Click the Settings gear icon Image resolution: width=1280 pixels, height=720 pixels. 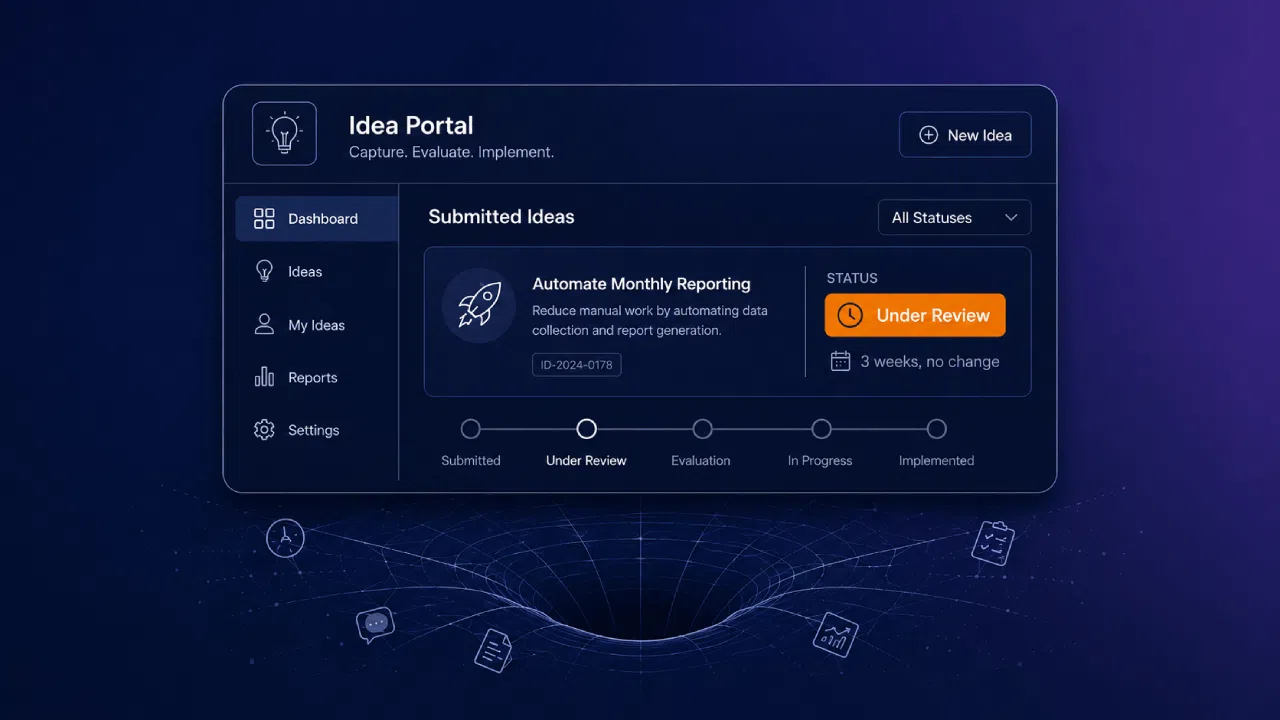pyautogui.click(x=264, y=430)
